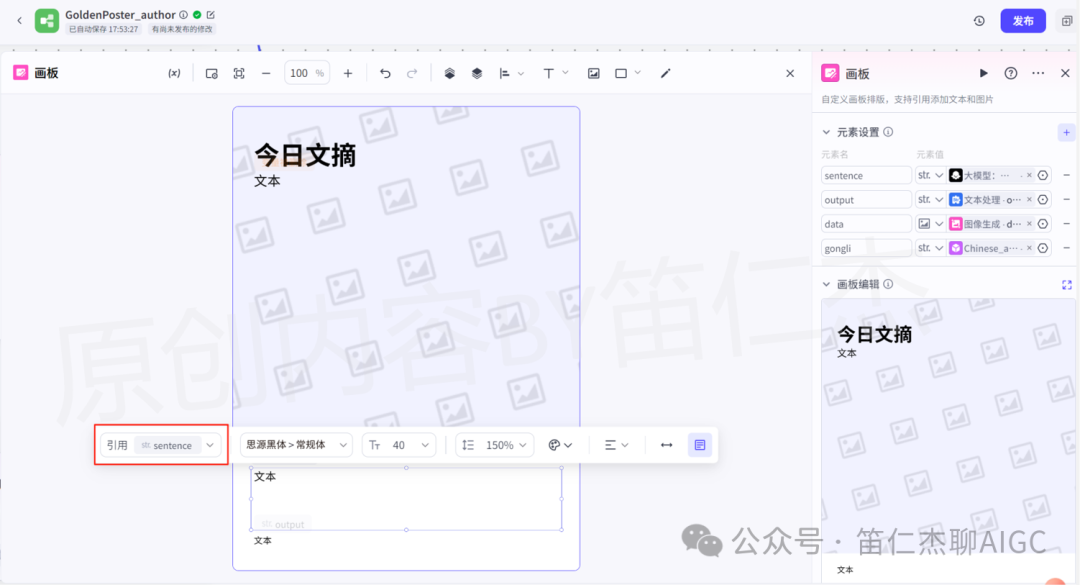Open the font size 40 dropdown
Image resolution: width=1080 pixels, height=585 pixels.
click(399, 445)
